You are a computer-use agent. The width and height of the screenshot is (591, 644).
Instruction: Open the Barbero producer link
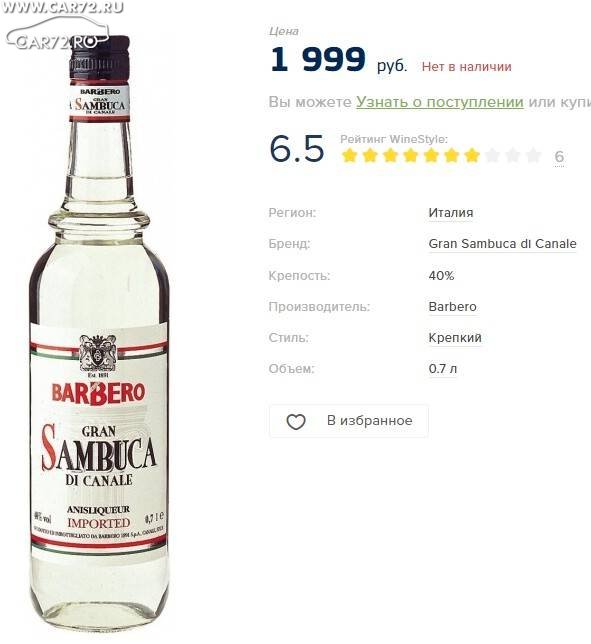452,307
